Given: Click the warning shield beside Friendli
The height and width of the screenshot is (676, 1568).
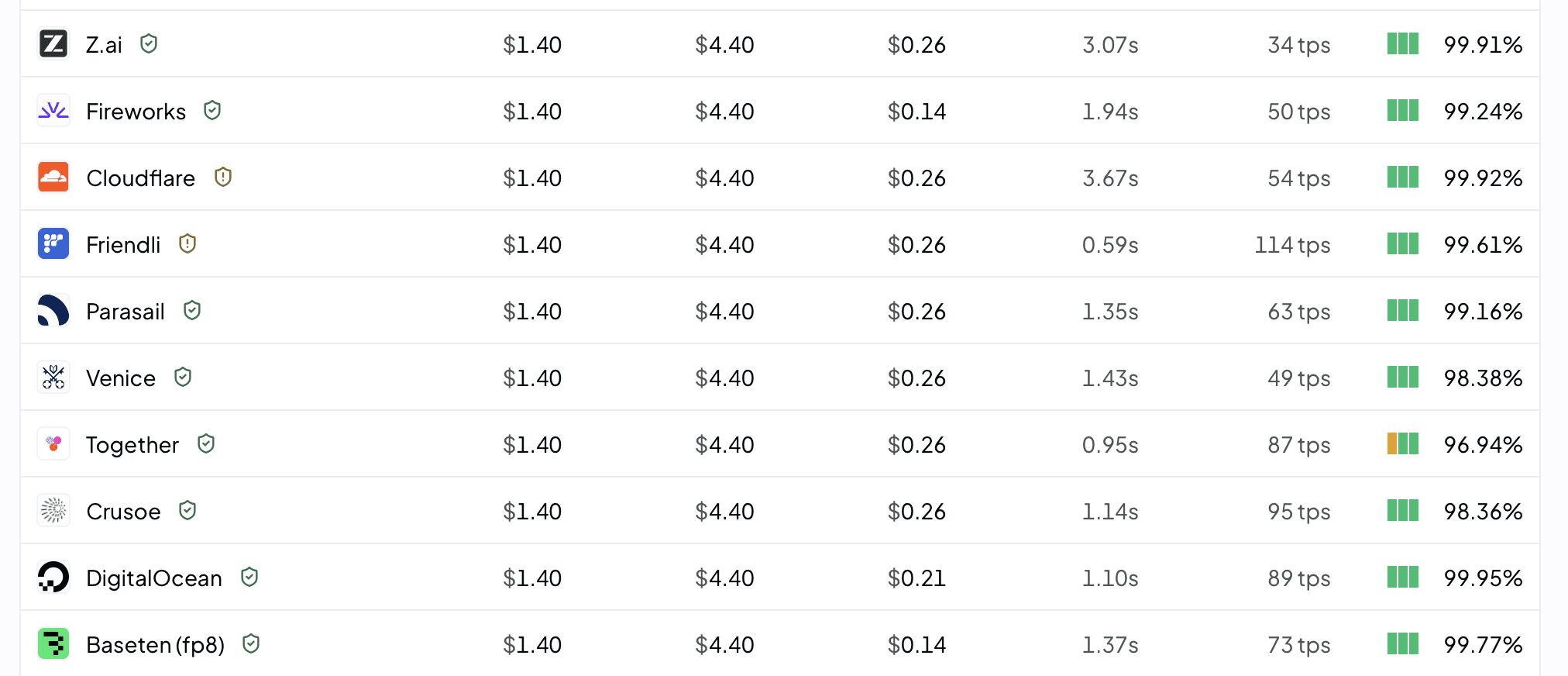Looking at the screenshot, I should [x=187, y=244].
